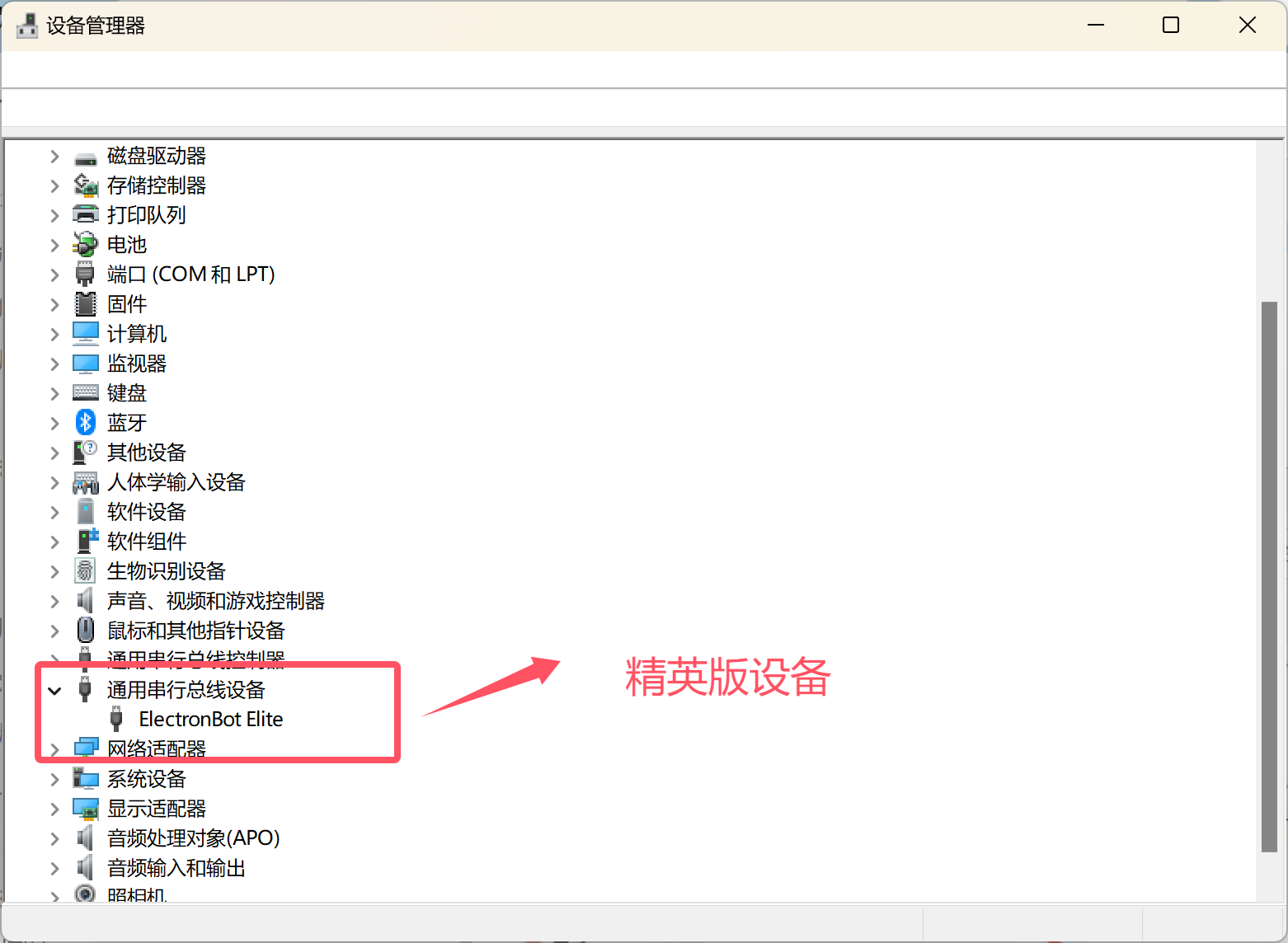Viewport: 1288px width, 943px height.
Task: Click the 显示适配器 display adapter icon
Action: click(x=86, y=809)
